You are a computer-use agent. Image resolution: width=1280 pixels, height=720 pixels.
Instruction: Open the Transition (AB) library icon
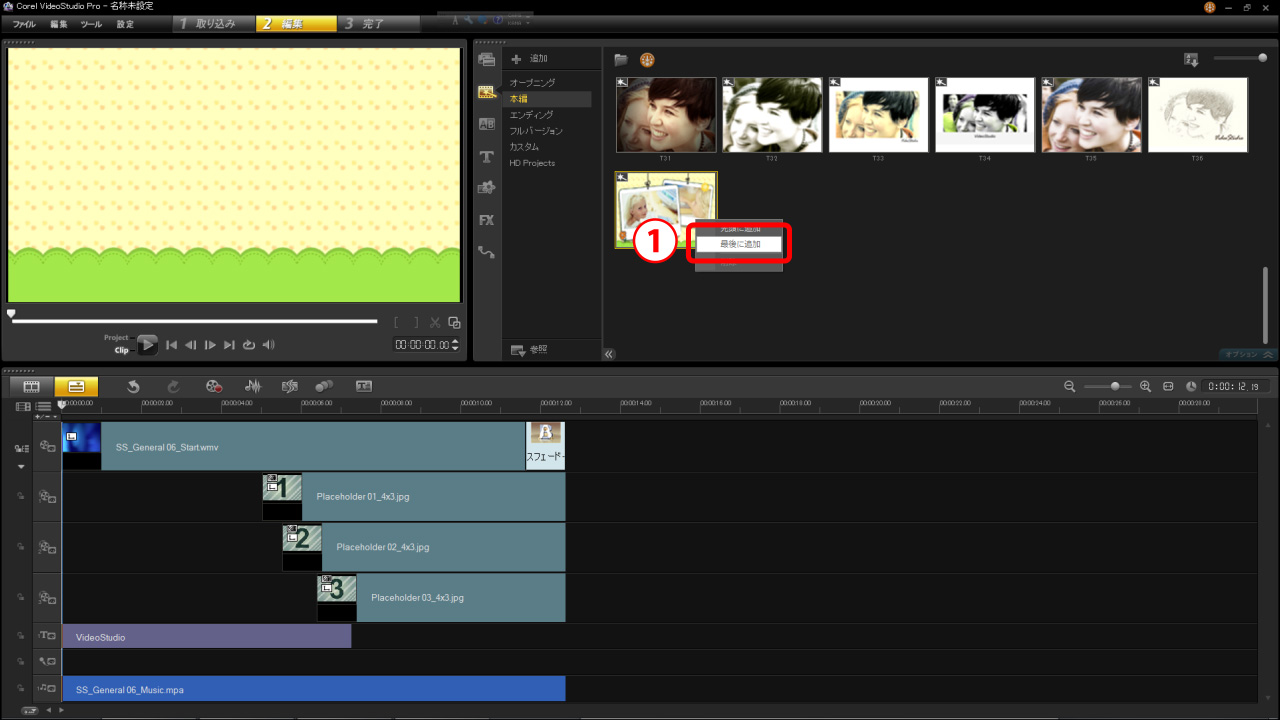(487, 125)
